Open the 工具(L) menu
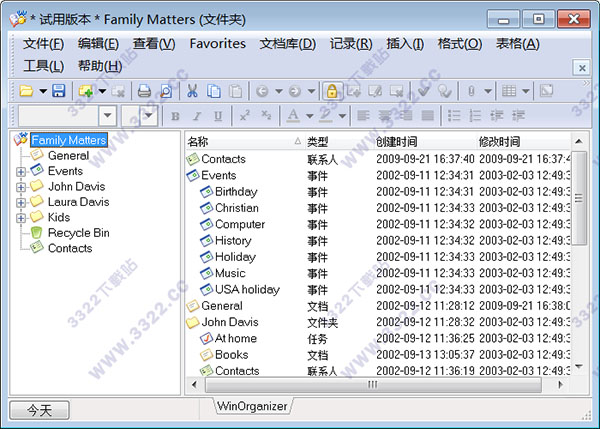The image size is (600, 429). coord(43,66)
